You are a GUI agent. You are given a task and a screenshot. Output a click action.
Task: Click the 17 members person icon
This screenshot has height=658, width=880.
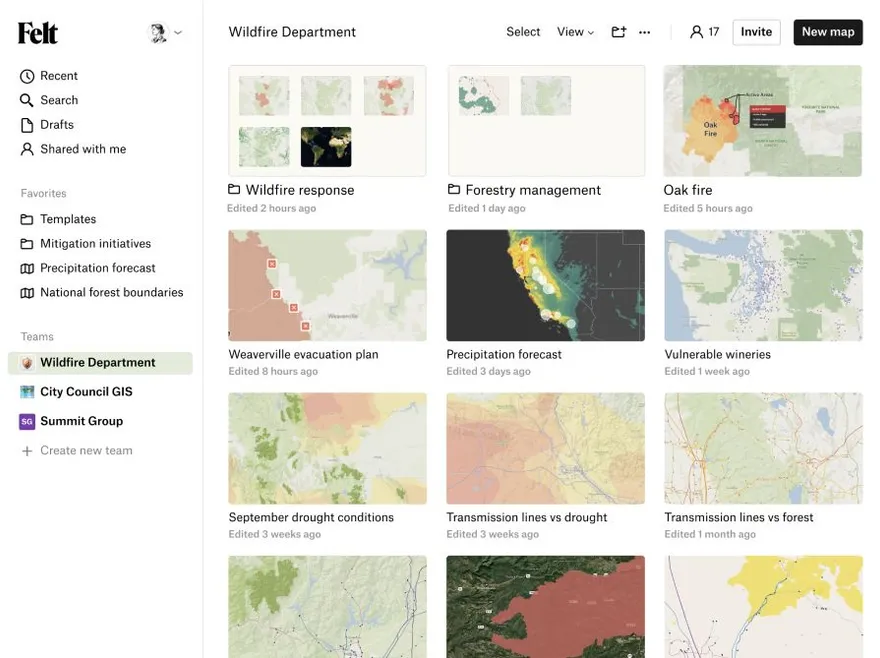click(696, 32)
